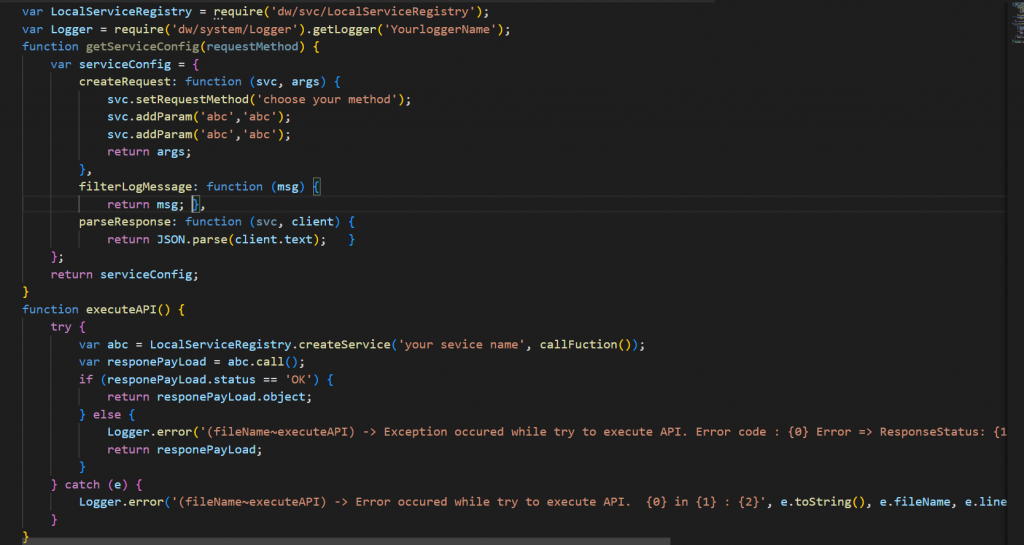Click the 'var responePayLoad' declaration
Screen dimensions: 1024x545
(142, 362)
